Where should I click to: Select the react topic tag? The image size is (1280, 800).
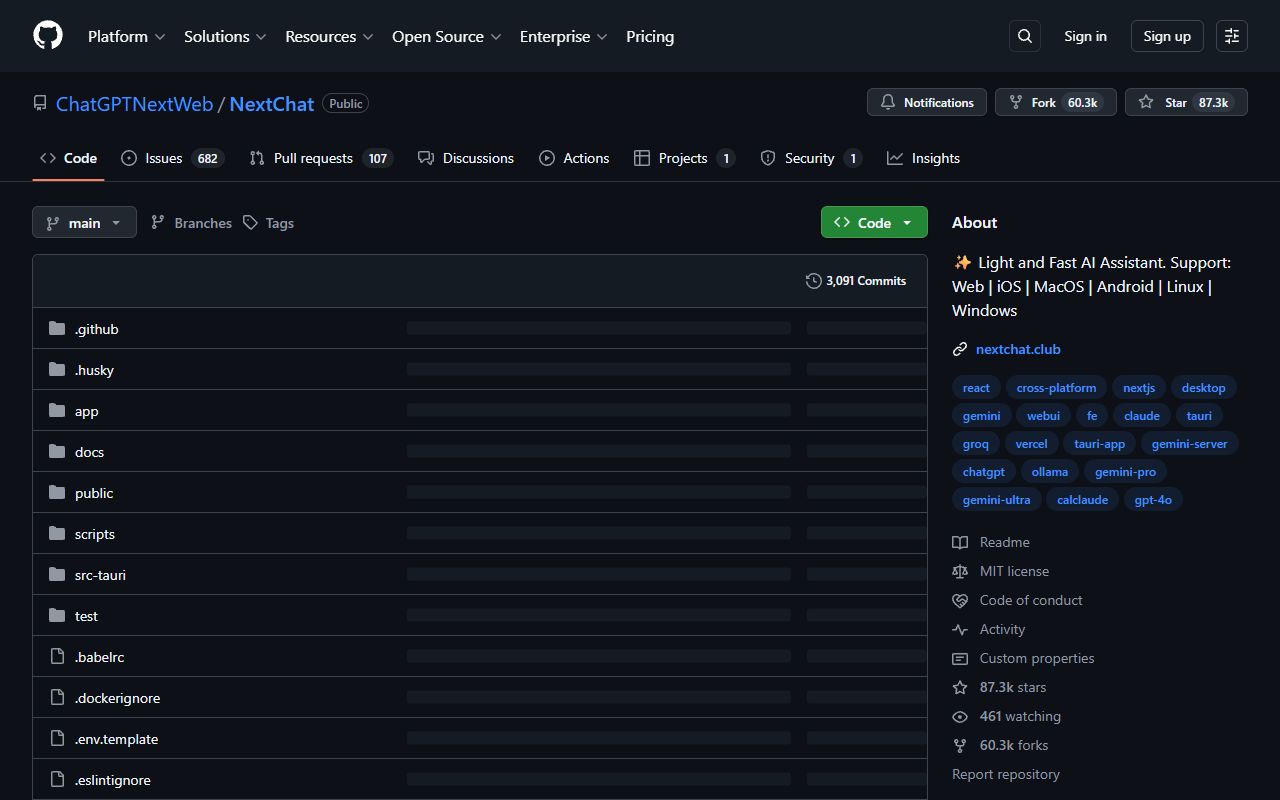(976, 387)
